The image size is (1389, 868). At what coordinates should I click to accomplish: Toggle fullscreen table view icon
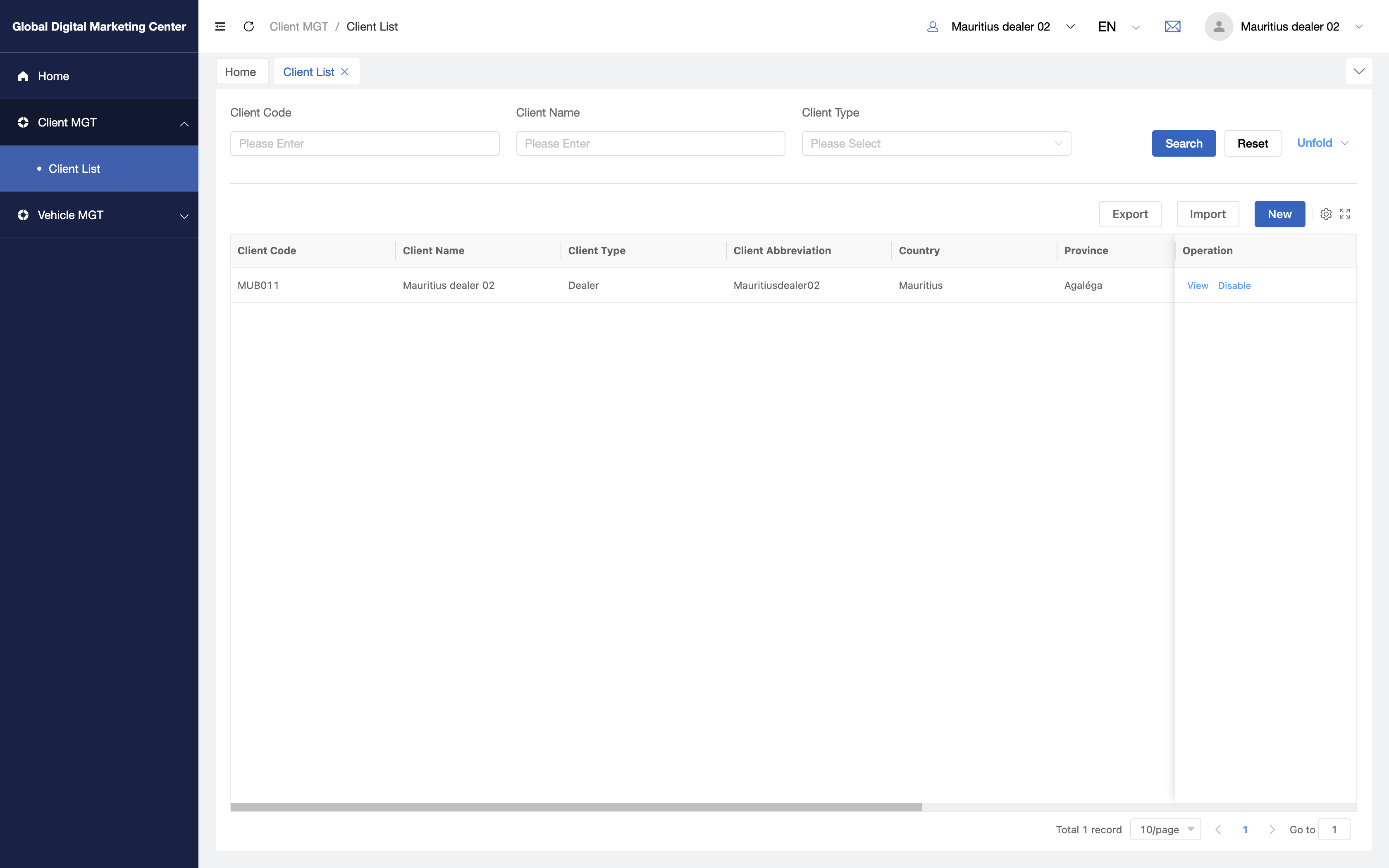pos(1345,214)
